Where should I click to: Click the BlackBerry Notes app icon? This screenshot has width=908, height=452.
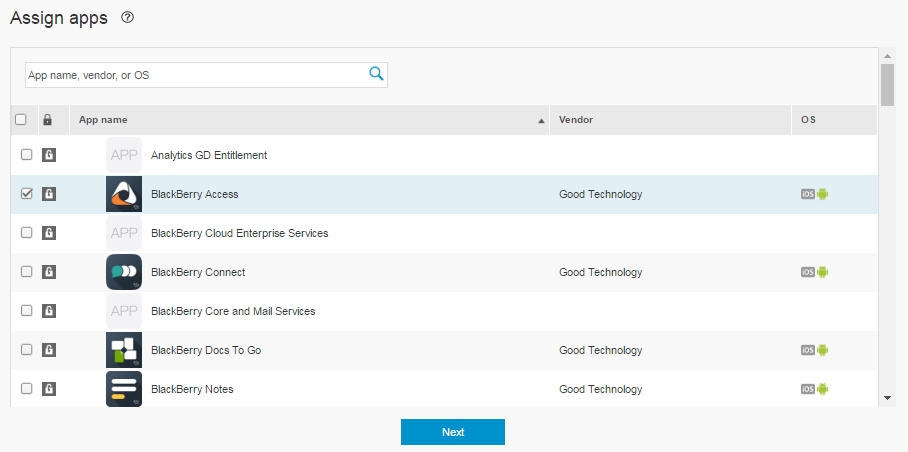click(x=124, y=389)
